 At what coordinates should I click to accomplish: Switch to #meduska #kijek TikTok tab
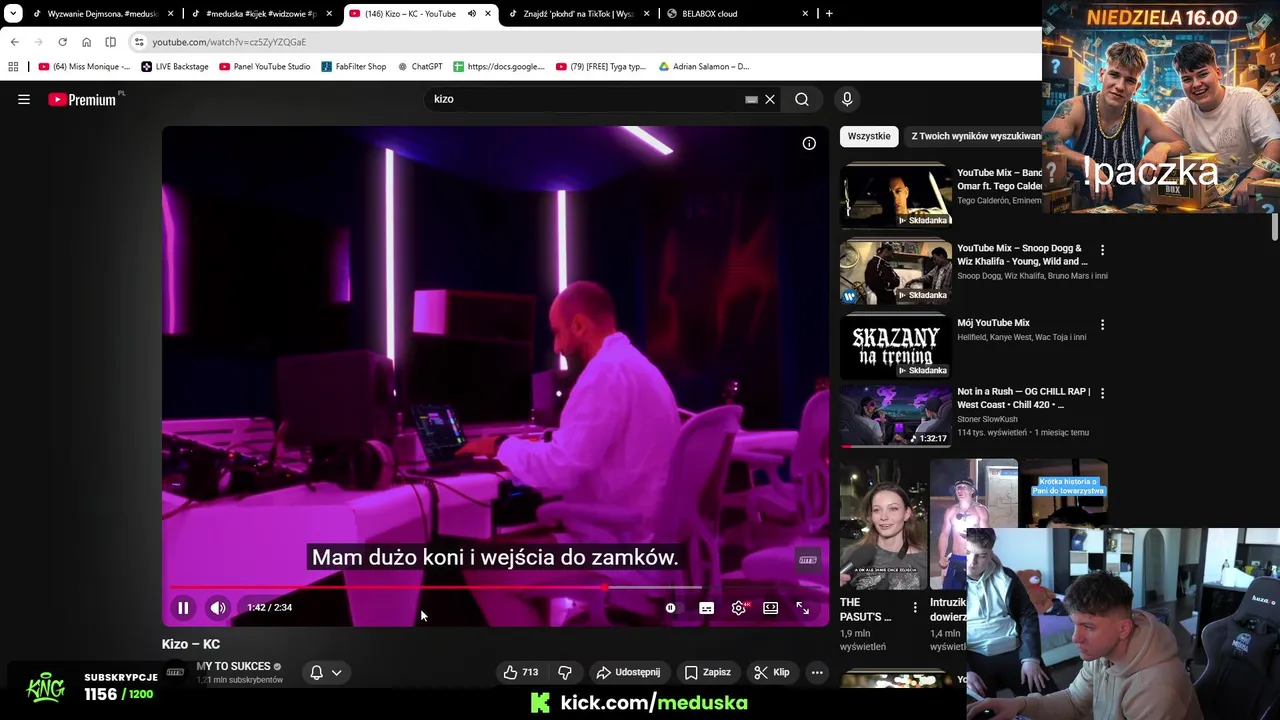[261, 14]
